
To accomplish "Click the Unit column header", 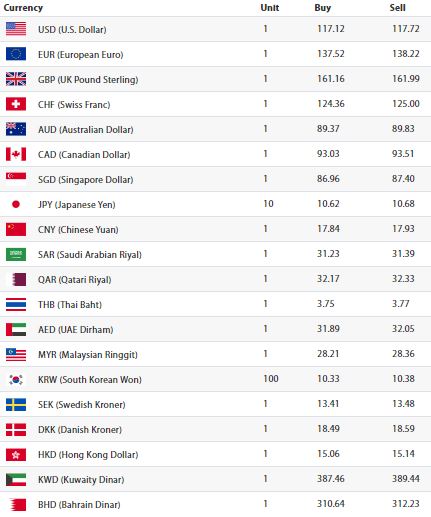I will point(270,7).
